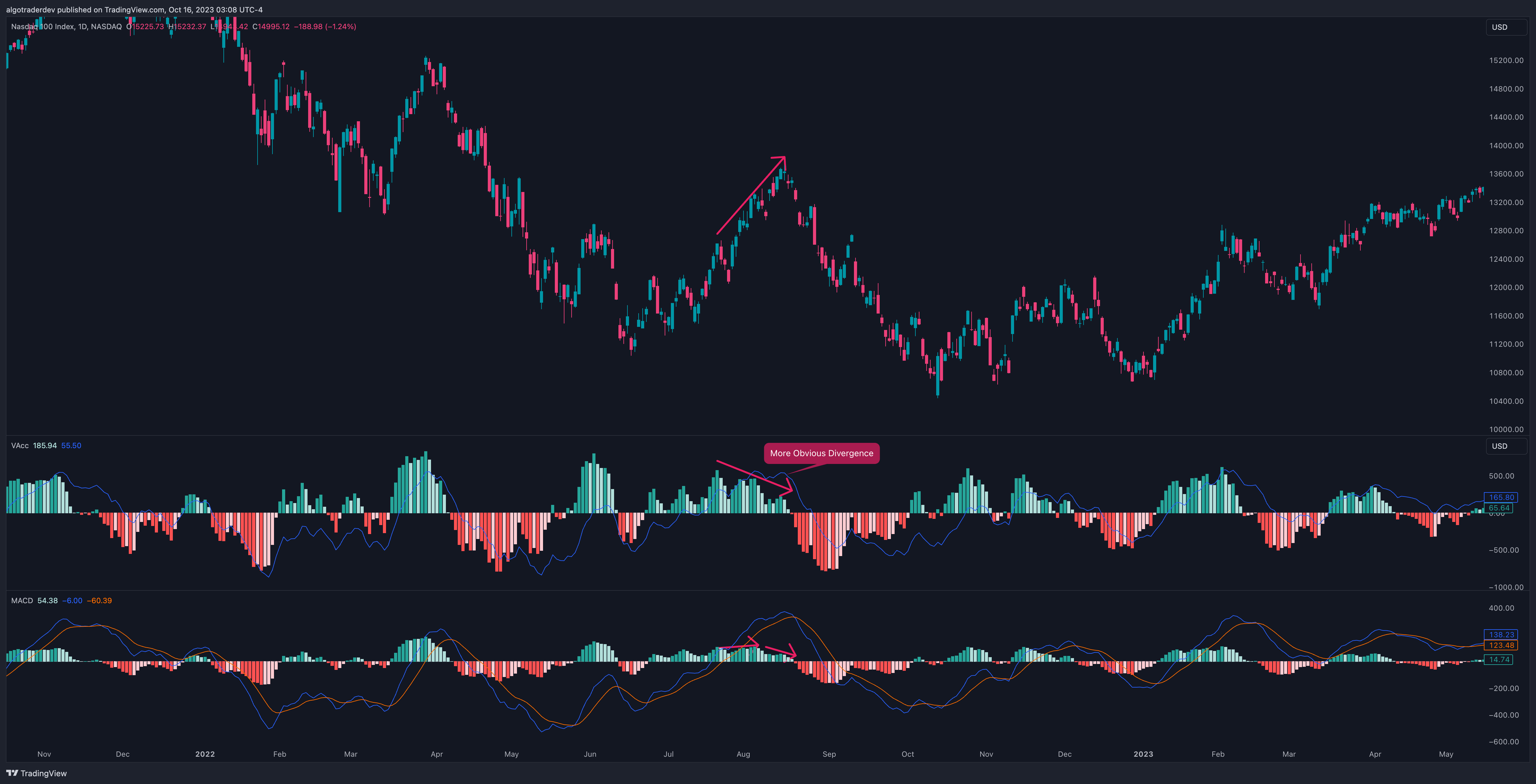The width and height of the screenshot is (1536, 784).
Task: Click the orange 123.48 value tag on MACD scale
Action: (x=1501, y=645)
